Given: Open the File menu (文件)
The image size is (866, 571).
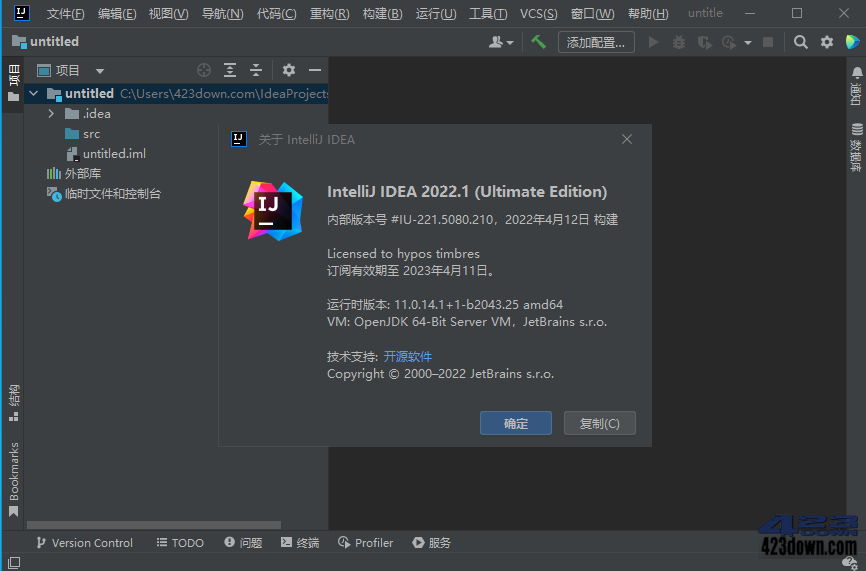Looking at the screenshot, I should pyautogui.click(x=65, y=13).
